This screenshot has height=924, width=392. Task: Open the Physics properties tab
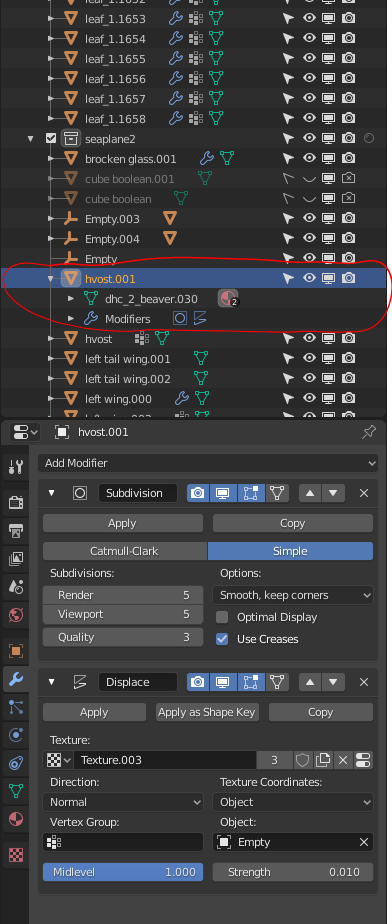[x=15, y=735]
